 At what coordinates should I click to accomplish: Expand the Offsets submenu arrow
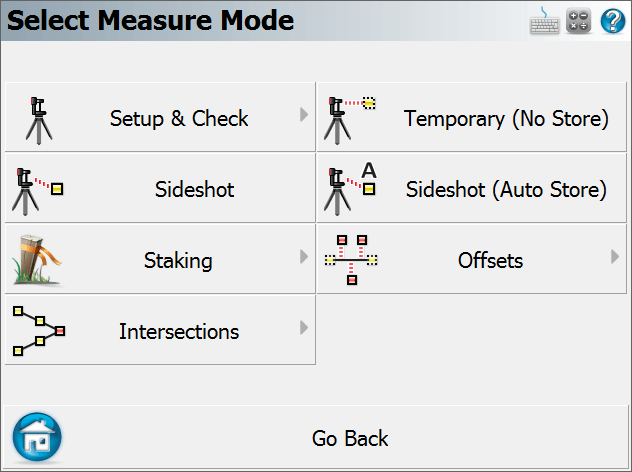(615, 257)
